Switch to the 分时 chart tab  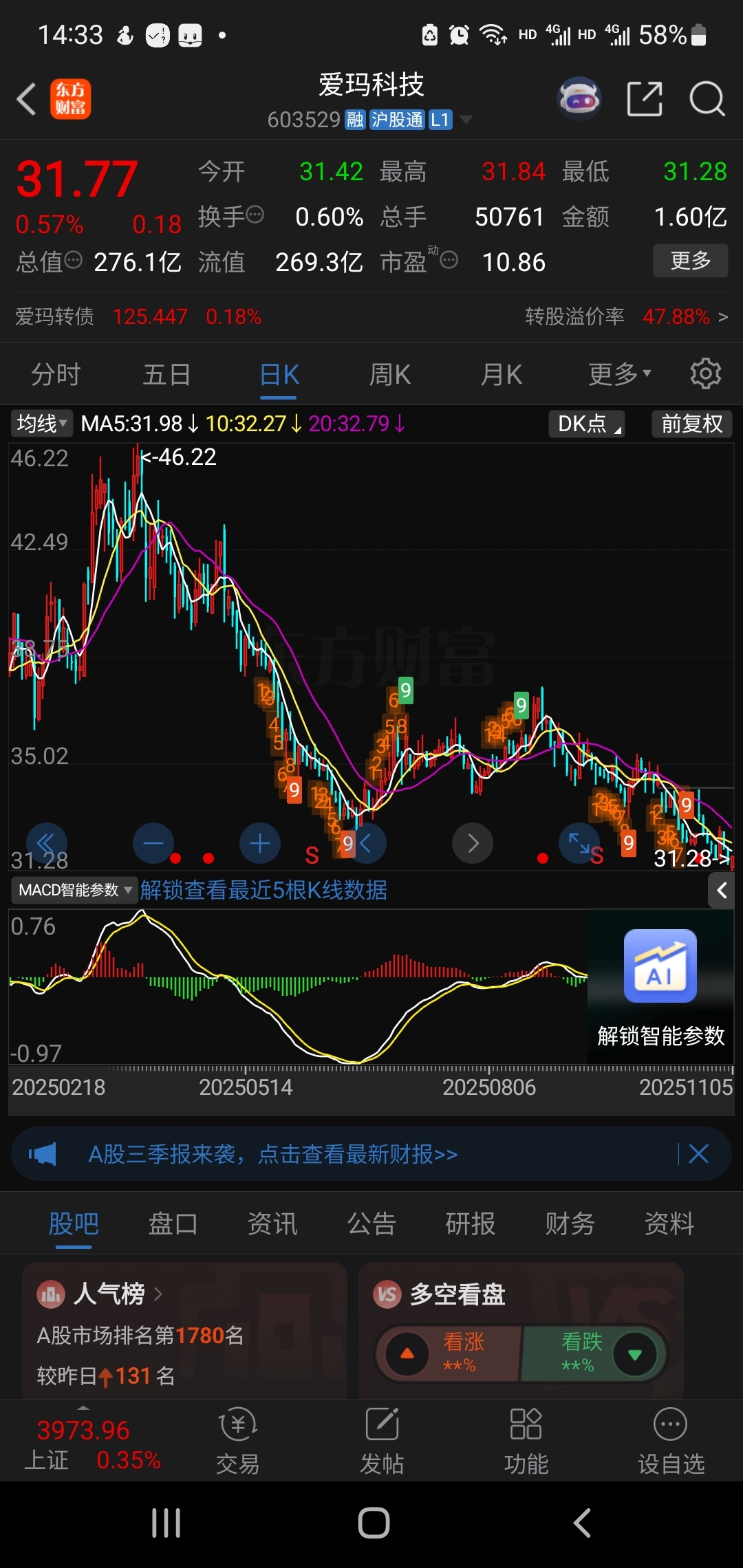(x=56, y=375)
